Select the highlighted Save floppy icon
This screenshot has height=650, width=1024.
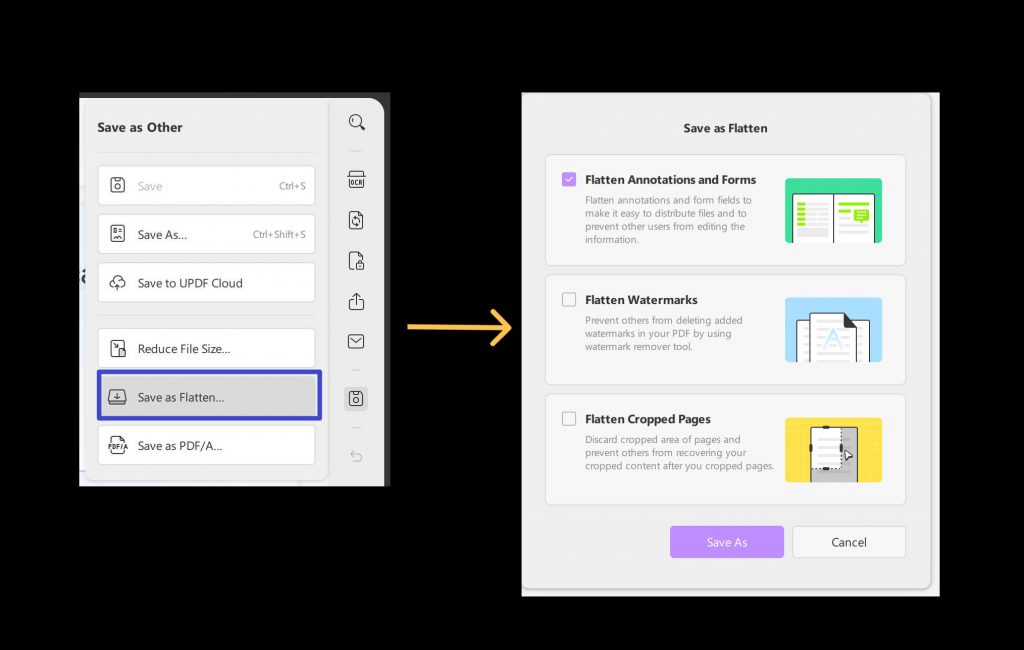(356, 397)
